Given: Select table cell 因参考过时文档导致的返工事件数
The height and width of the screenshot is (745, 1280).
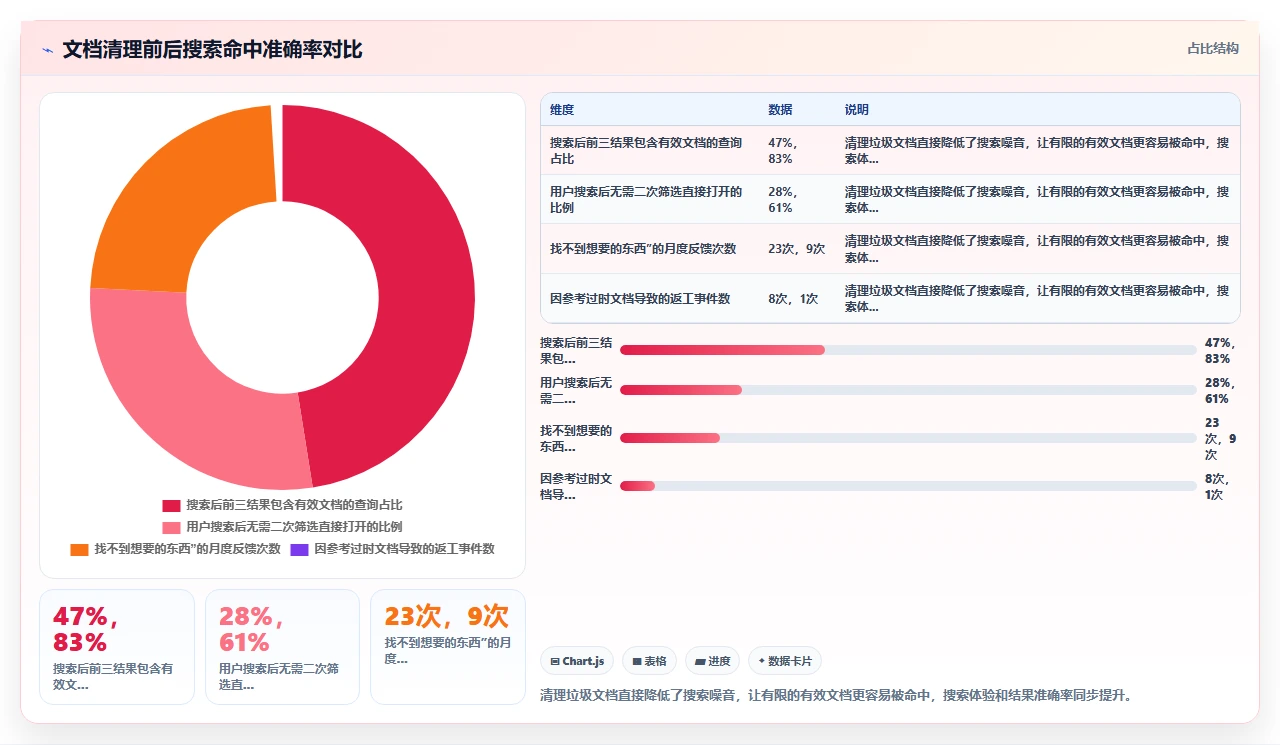Looking at the screenshot, I should (650, 298).
